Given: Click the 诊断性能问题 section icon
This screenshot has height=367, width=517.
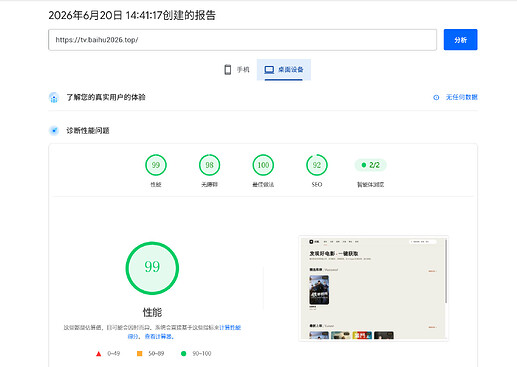Looking at the screenshot, I should pyautogui.click(x=54, y=130).
